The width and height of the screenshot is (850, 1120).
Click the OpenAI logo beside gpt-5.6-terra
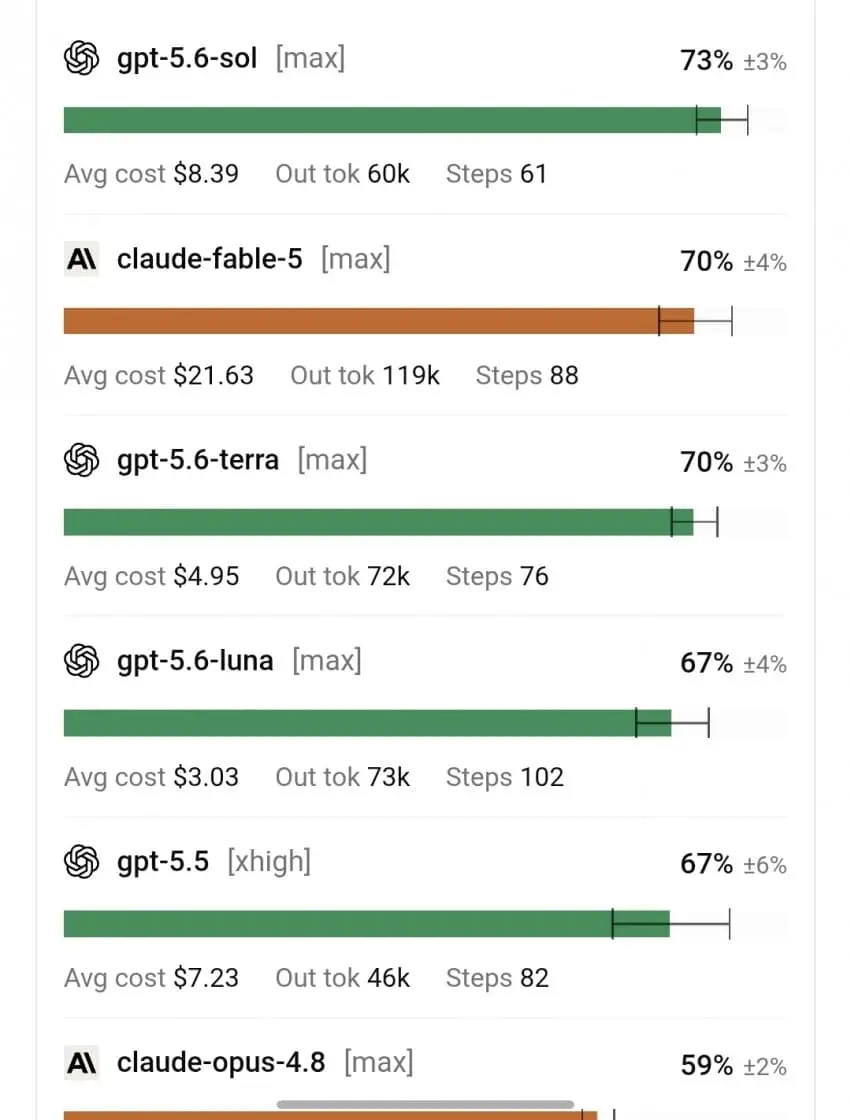81,459
